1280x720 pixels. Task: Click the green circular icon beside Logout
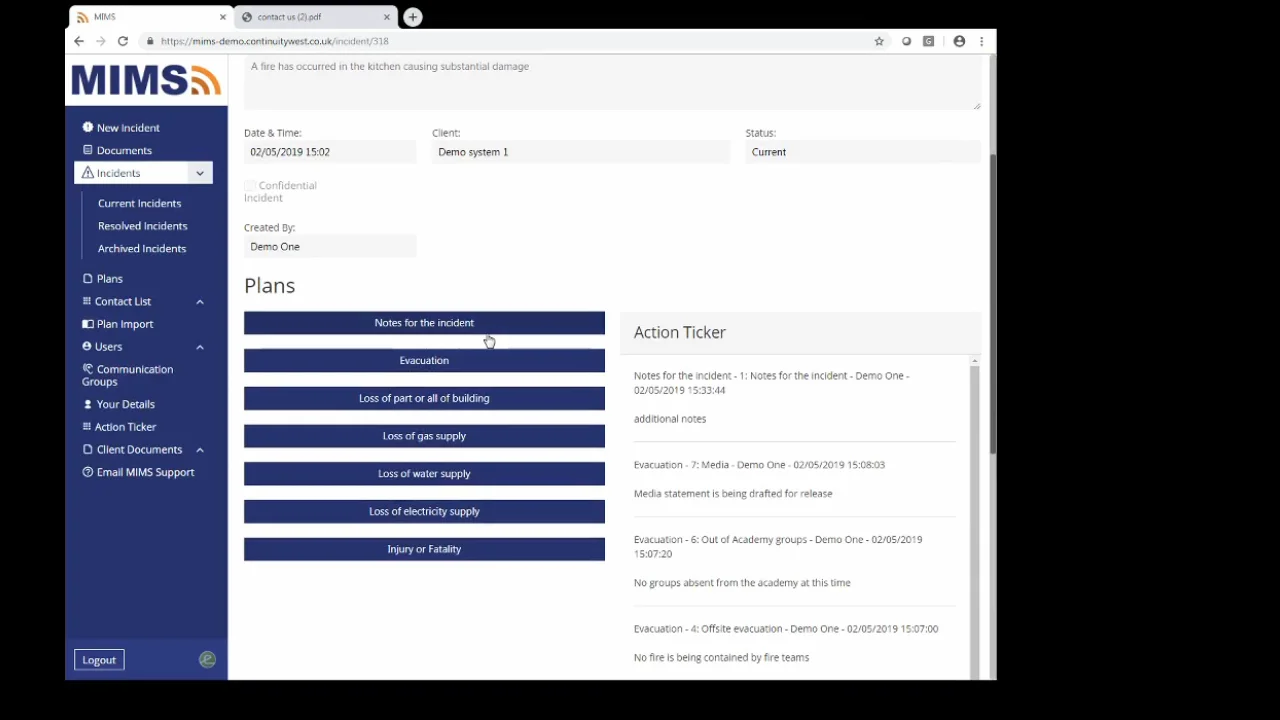pyautogui.click(x=207, y=659)
